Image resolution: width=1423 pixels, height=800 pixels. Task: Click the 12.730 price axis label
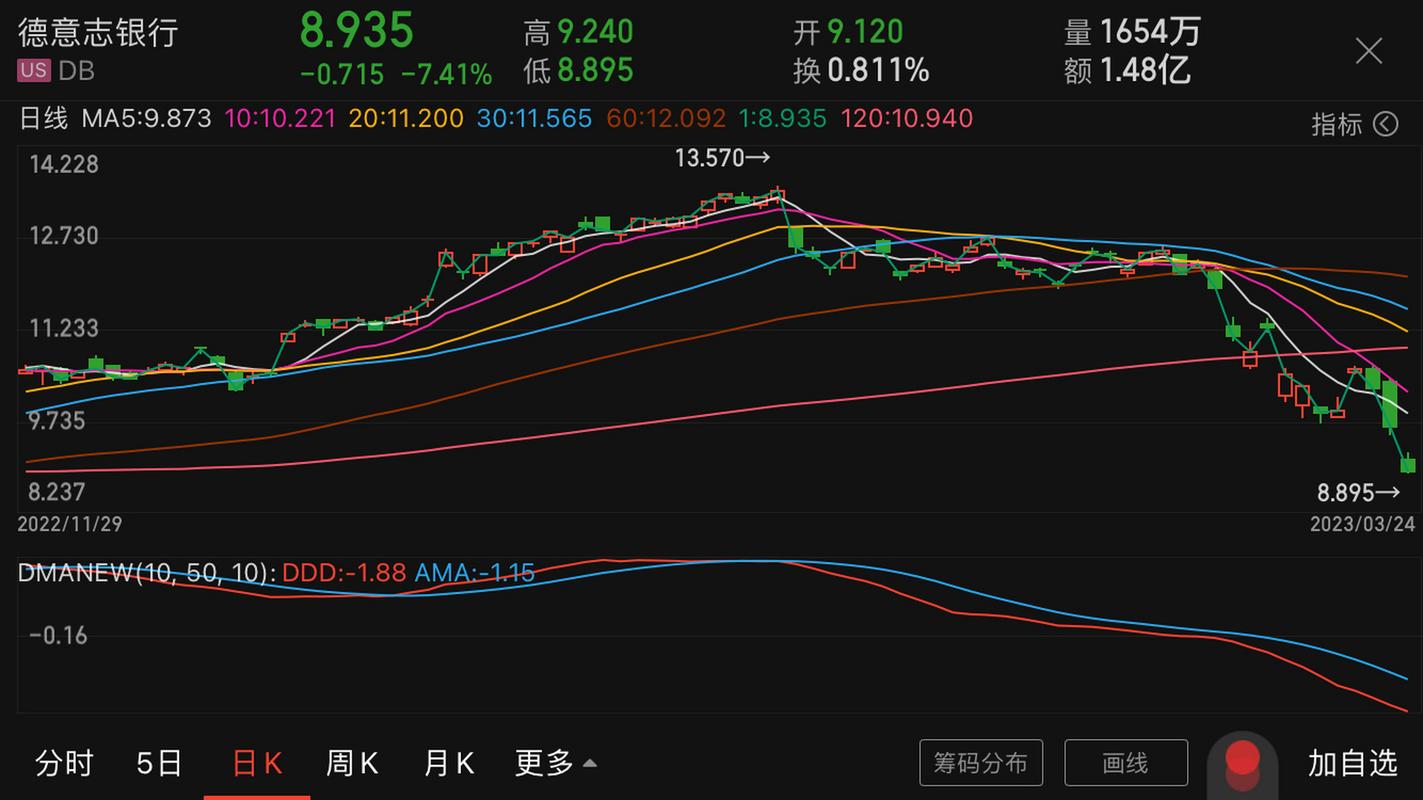point(64,236)
